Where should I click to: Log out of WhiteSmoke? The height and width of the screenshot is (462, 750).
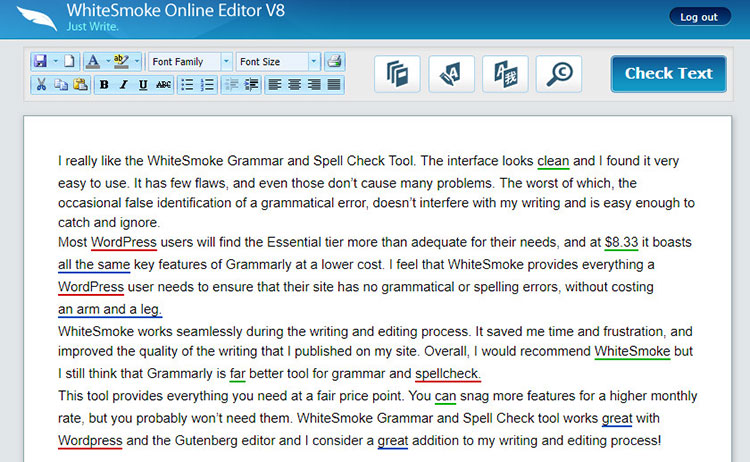699,17
